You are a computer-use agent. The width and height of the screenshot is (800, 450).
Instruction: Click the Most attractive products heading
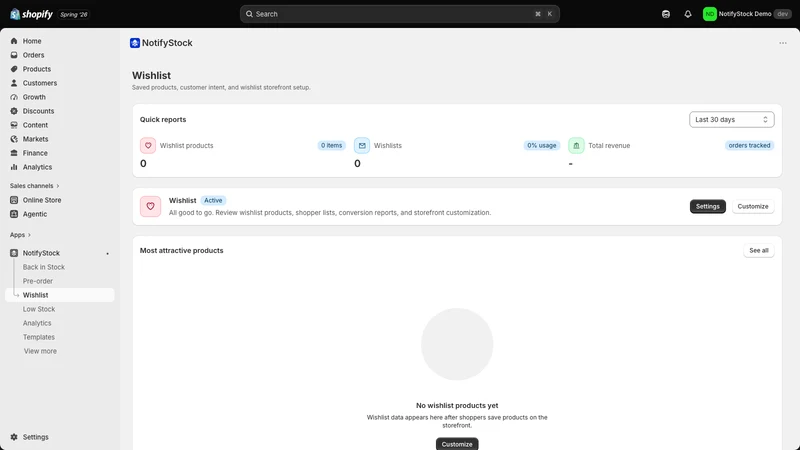click(x=182, y=251)
